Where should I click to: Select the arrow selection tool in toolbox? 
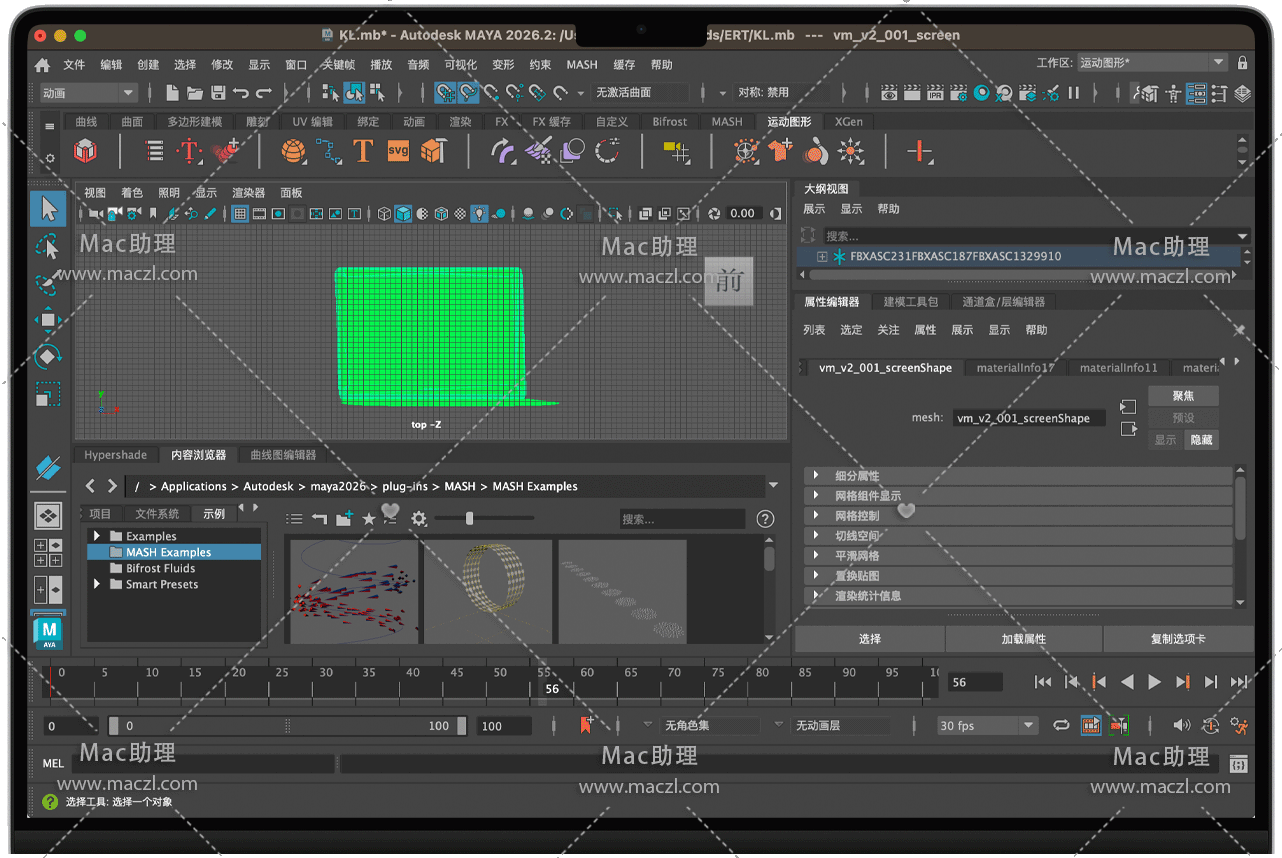point(48,209)
